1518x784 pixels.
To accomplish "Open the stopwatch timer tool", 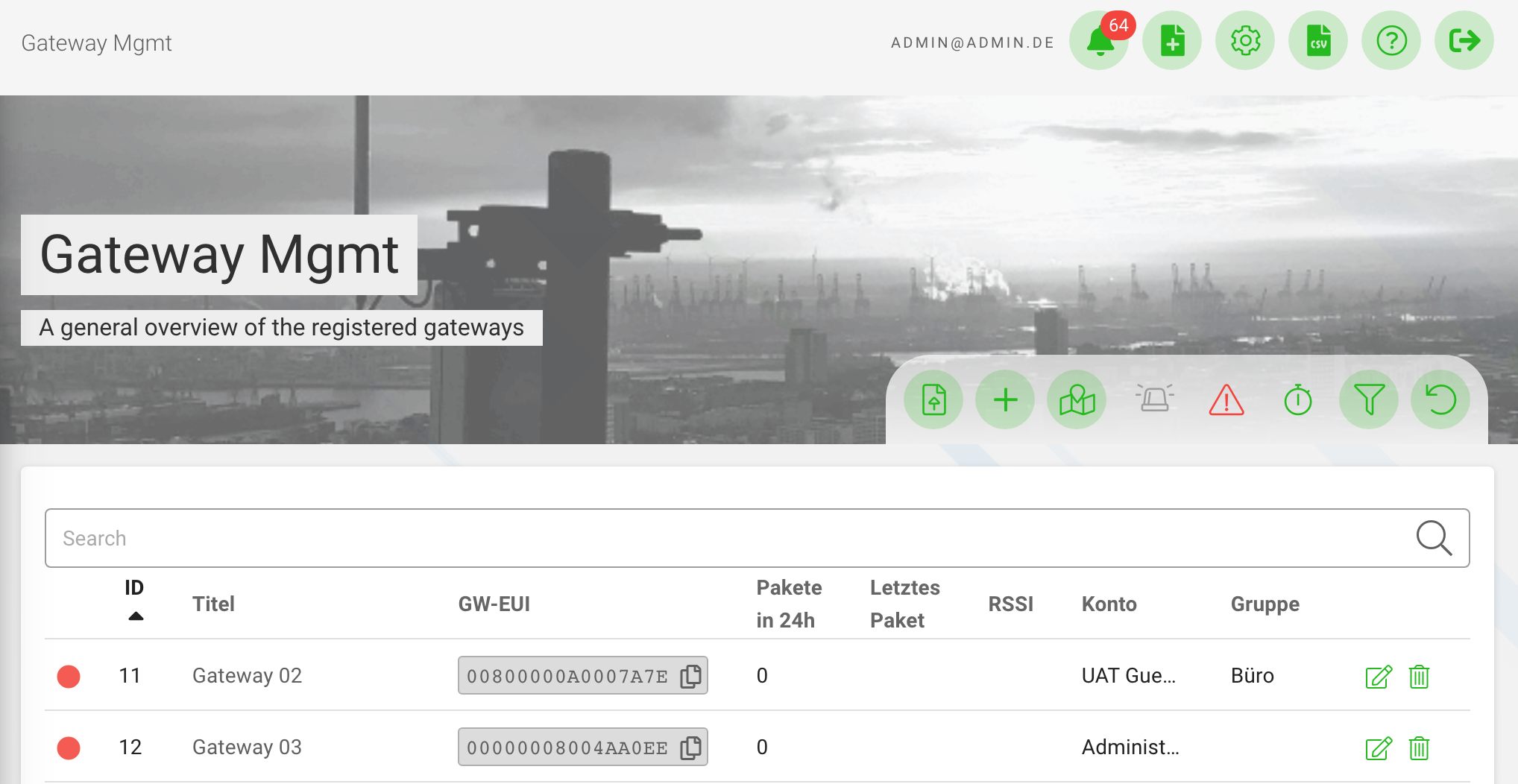I will click(1297, 400).
